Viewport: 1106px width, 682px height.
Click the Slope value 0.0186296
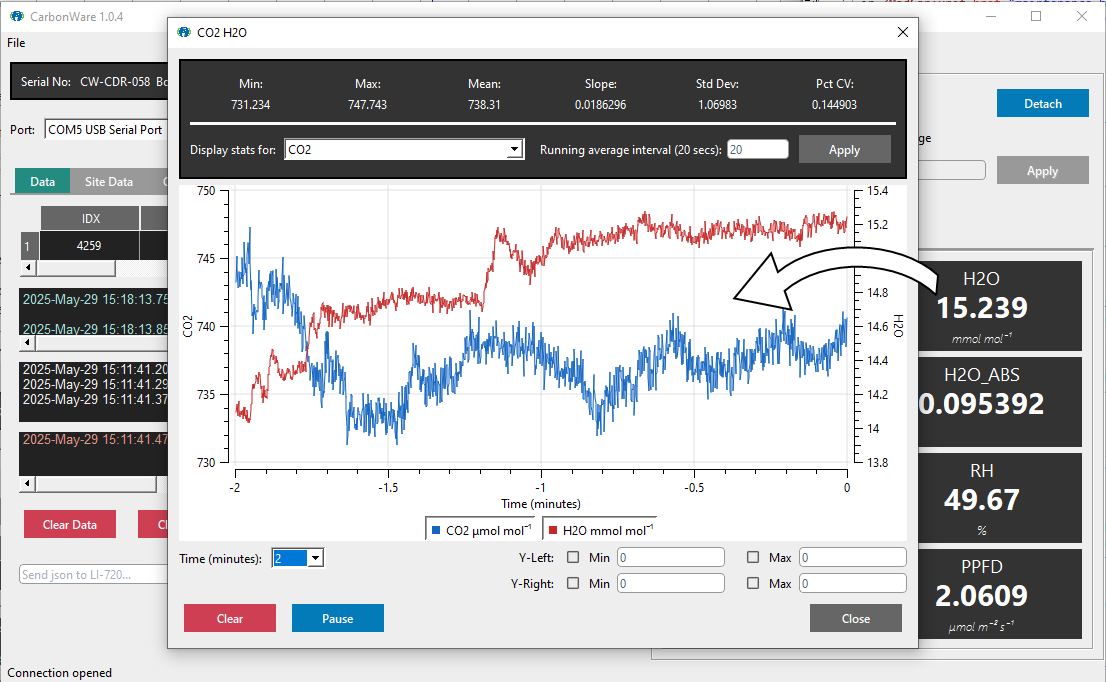[x=600, y=104]
